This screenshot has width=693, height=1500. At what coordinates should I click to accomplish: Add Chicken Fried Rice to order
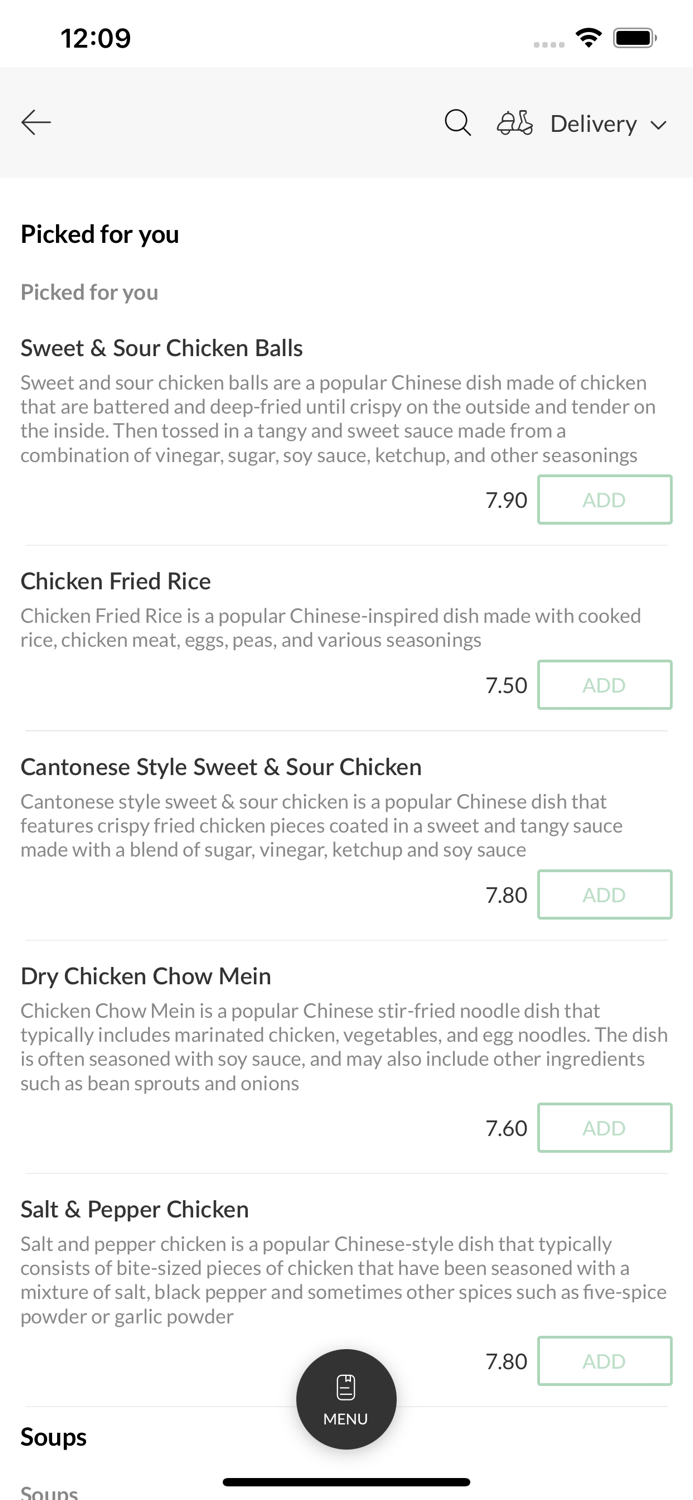tap(604, 685)
